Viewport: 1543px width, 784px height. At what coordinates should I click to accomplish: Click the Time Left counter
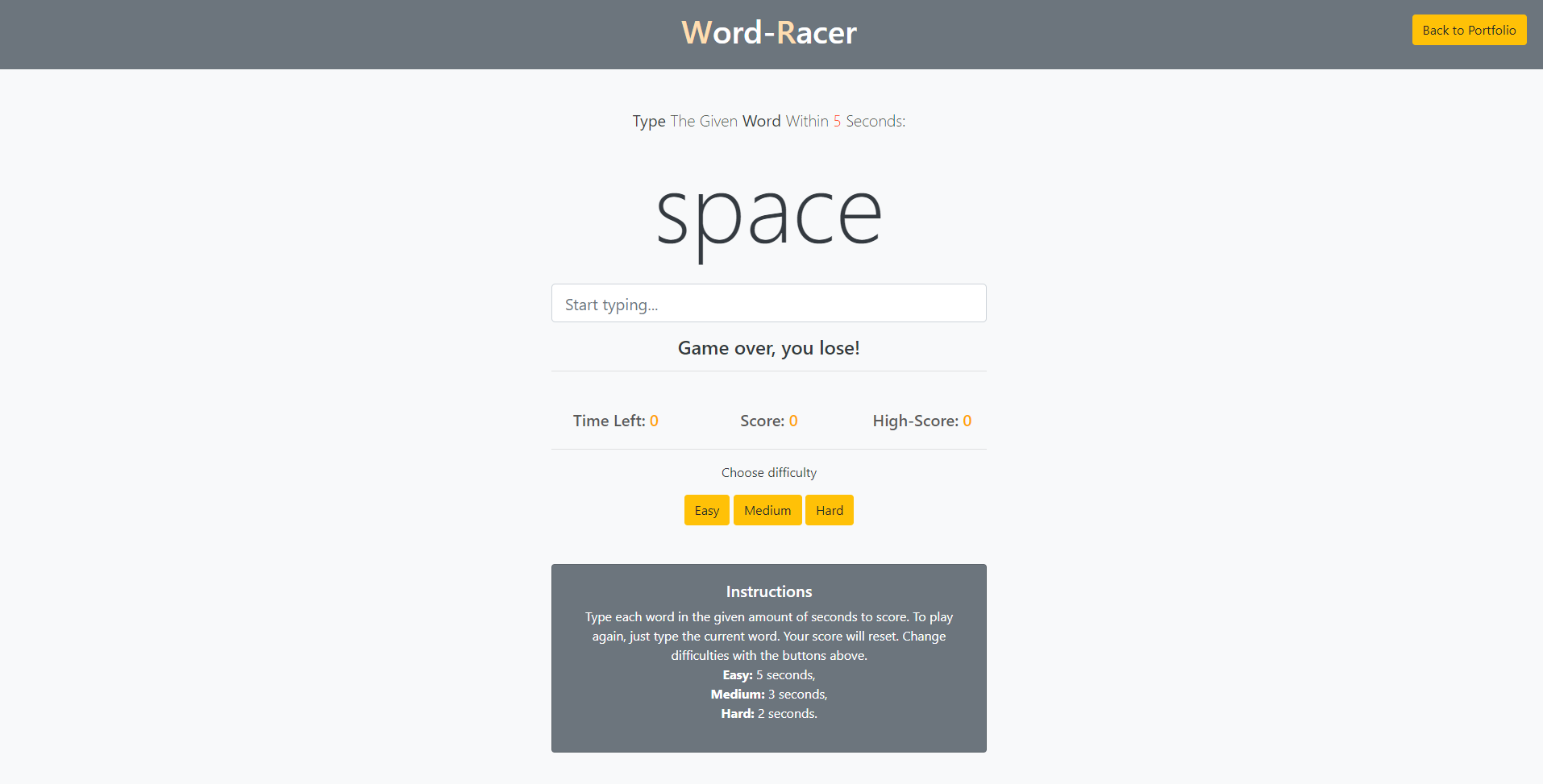616,421
